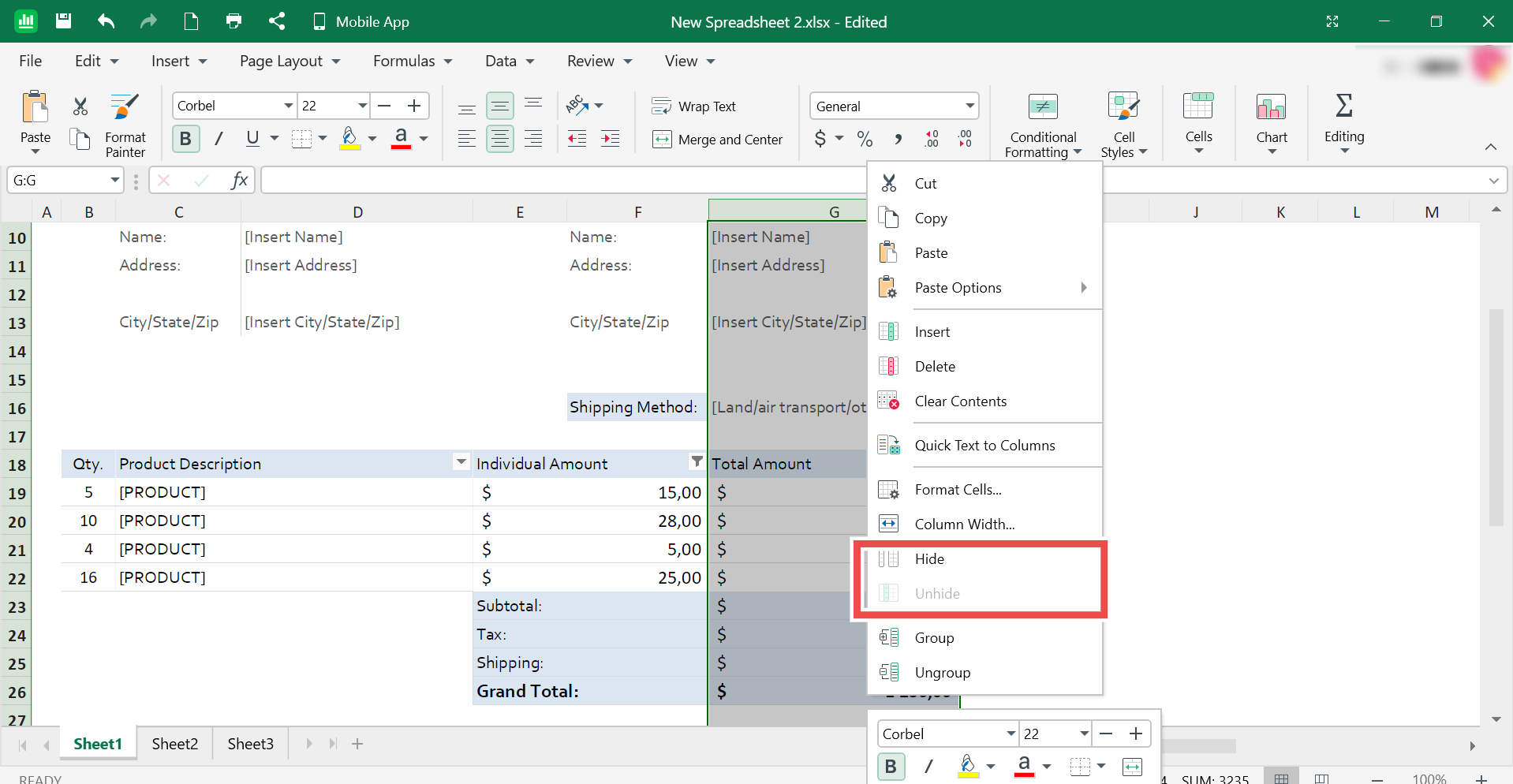
Task: Choose Quick Text to Columns
Action: tap(984, 446)
